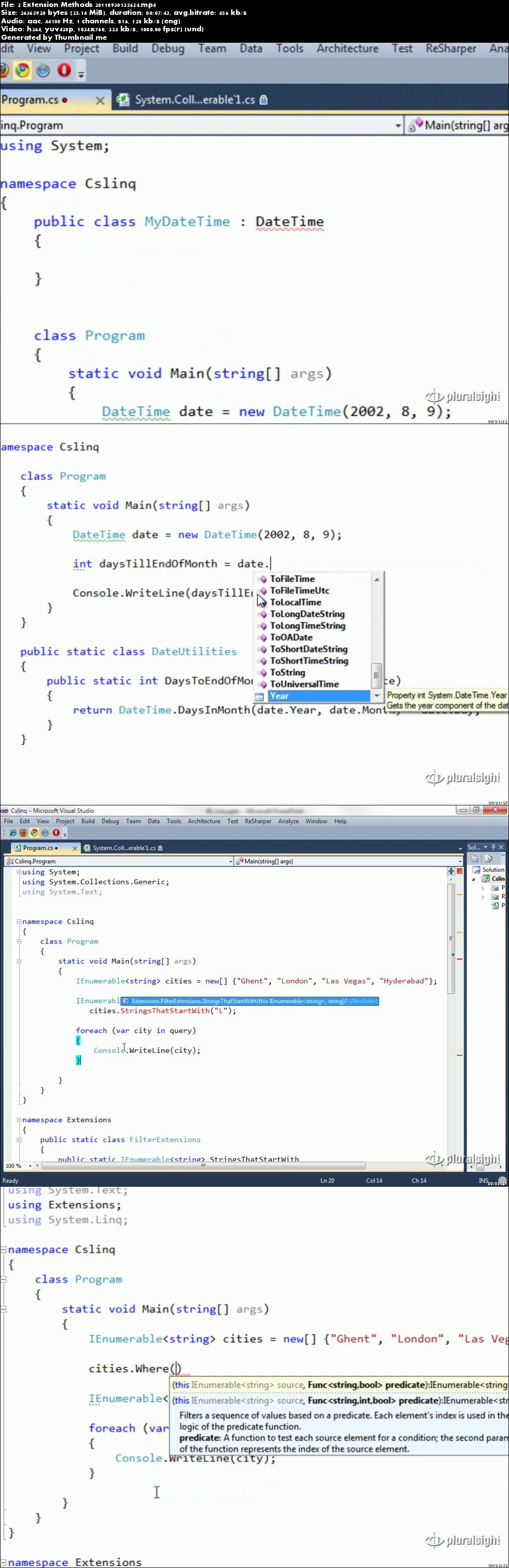The width and height of the screenshot is (509, 1568).
Task: Open the Window menu in the full Visual Studio window
Action: 317,821
